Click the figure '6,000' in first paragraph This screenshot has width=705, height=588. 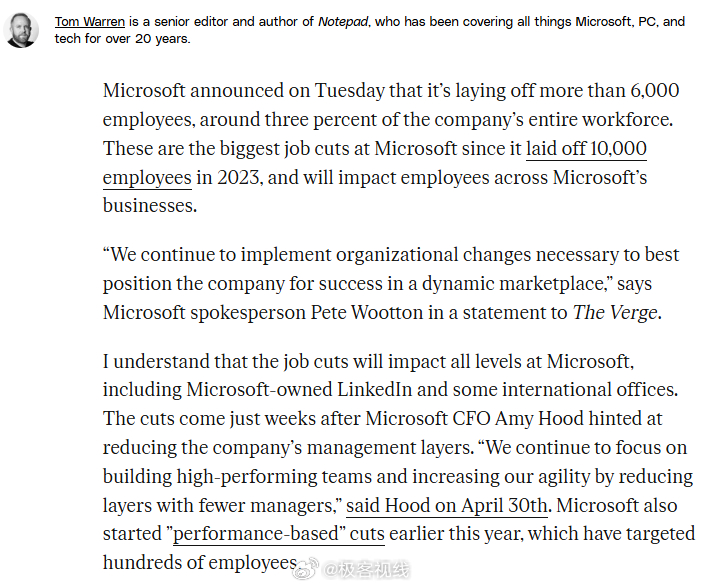click(x=655, y=91)
